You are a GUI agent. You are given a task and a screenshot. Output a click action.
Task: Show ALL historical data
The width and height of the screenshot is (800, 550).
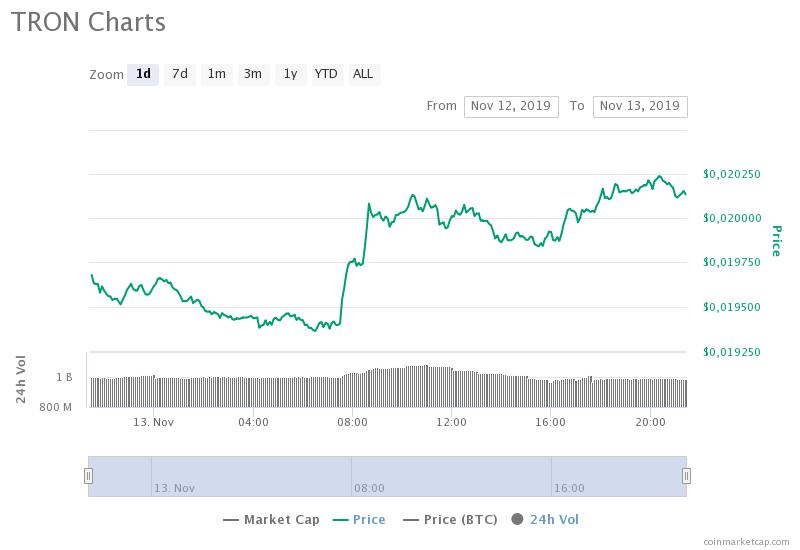pos(363,74)
